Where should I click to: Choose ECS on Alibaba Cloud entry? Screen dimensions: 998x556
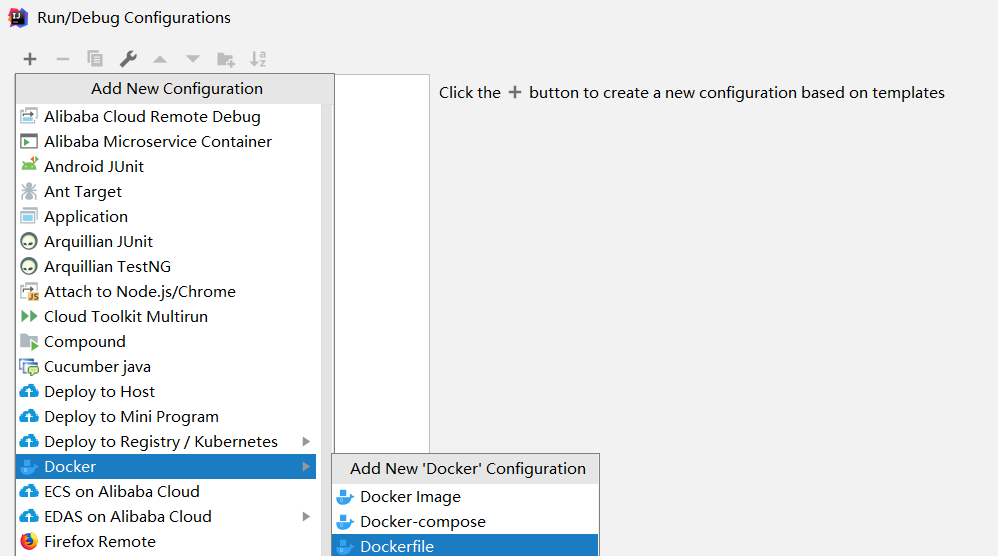tap(166, 492)
